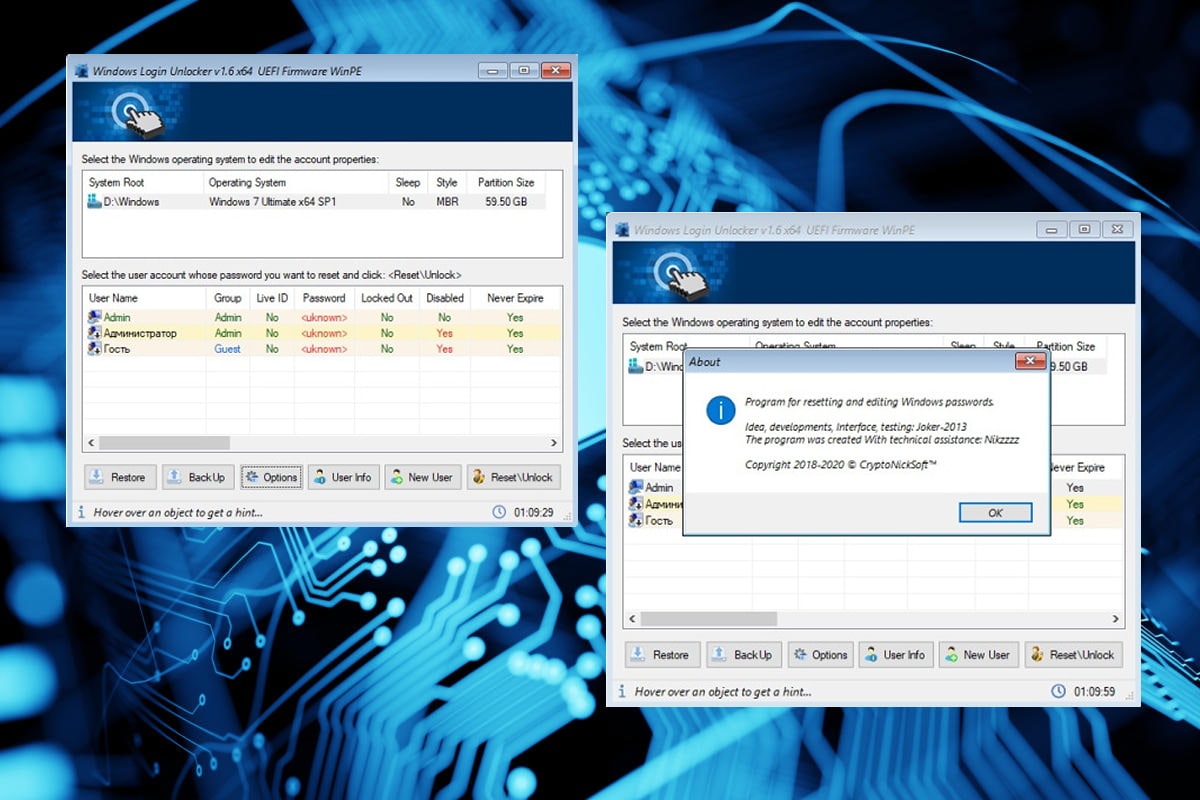1200x800 pixels.
Task: Click title bar app icon of left window
Action: click(82, 71)
